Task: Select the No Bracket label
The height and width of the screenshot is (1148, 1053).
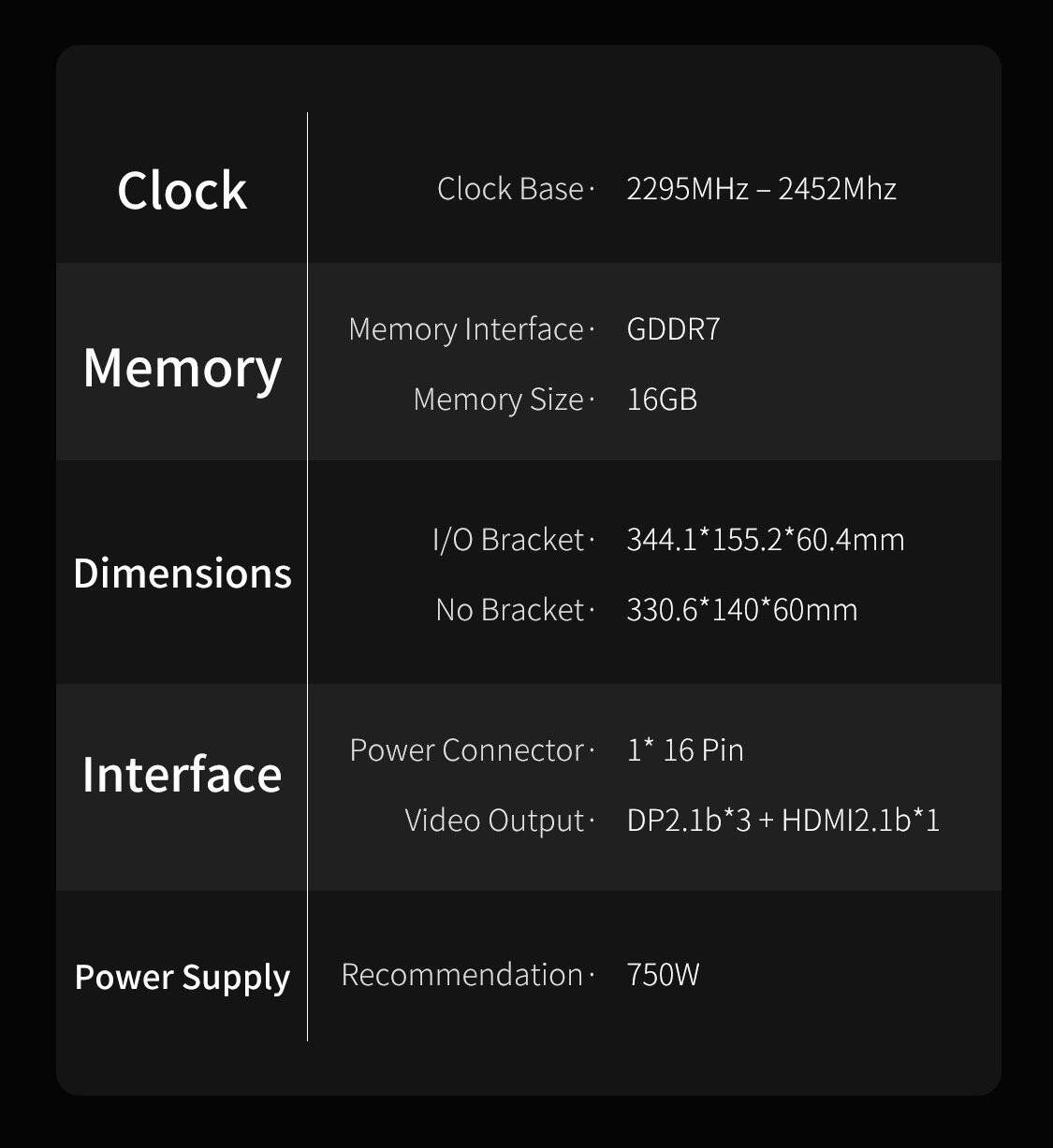Action: point(510,610)
